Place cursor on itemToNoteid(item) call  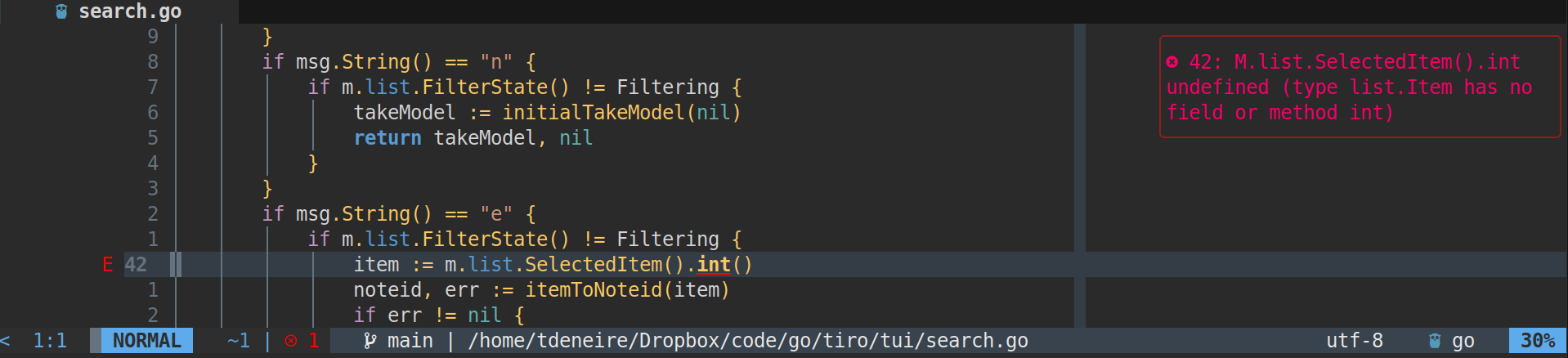click(627, 289)
